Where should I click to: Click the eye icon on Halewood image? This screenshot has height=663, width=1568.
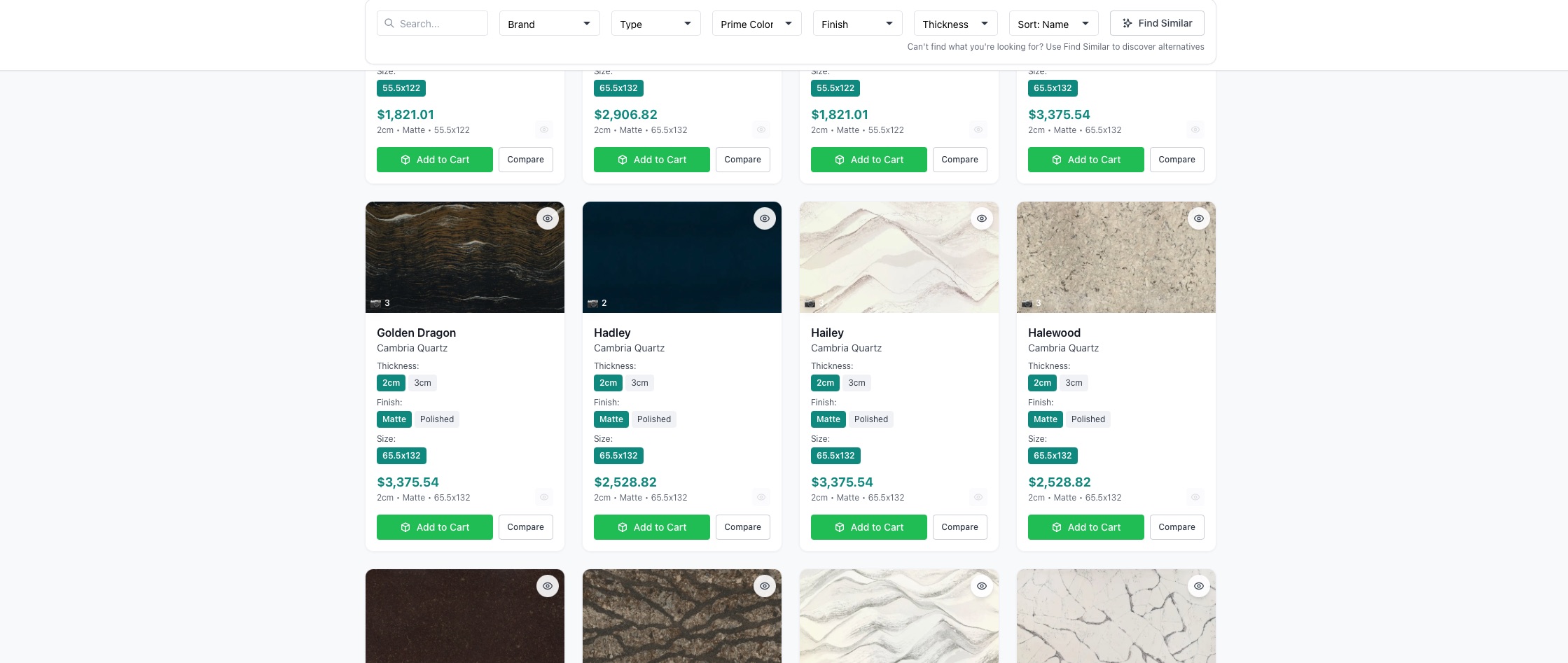1199,218
